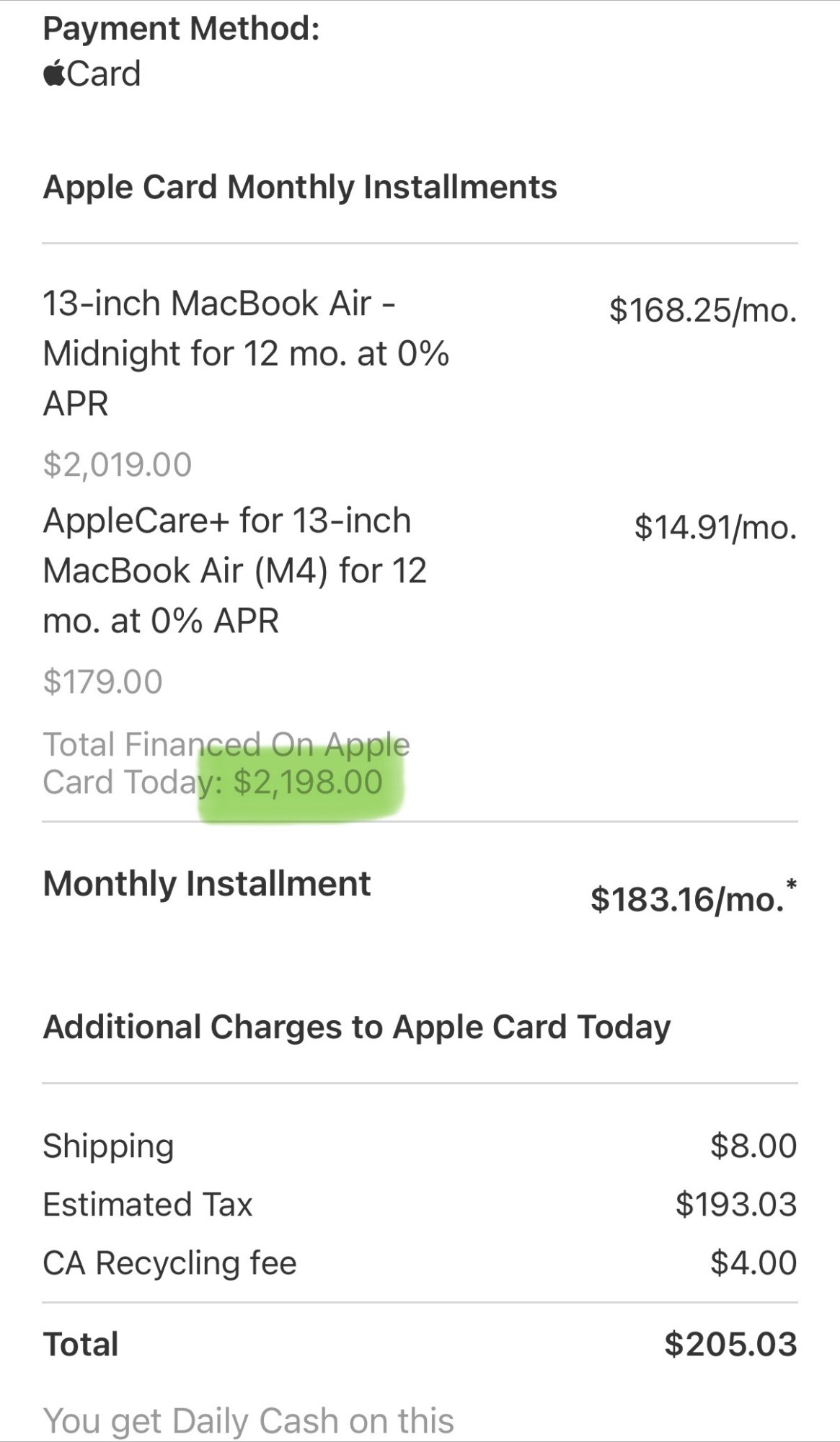This screenshot has width=840, height=1442.
Task: Click the Additional Charges to Apple Card heading
Action: pyautogui.click(x=357, y=1027)
